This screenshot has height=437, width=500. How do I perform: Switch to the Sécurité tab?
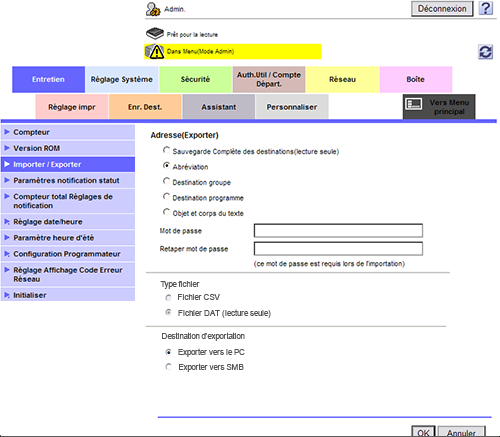[195, 79]
